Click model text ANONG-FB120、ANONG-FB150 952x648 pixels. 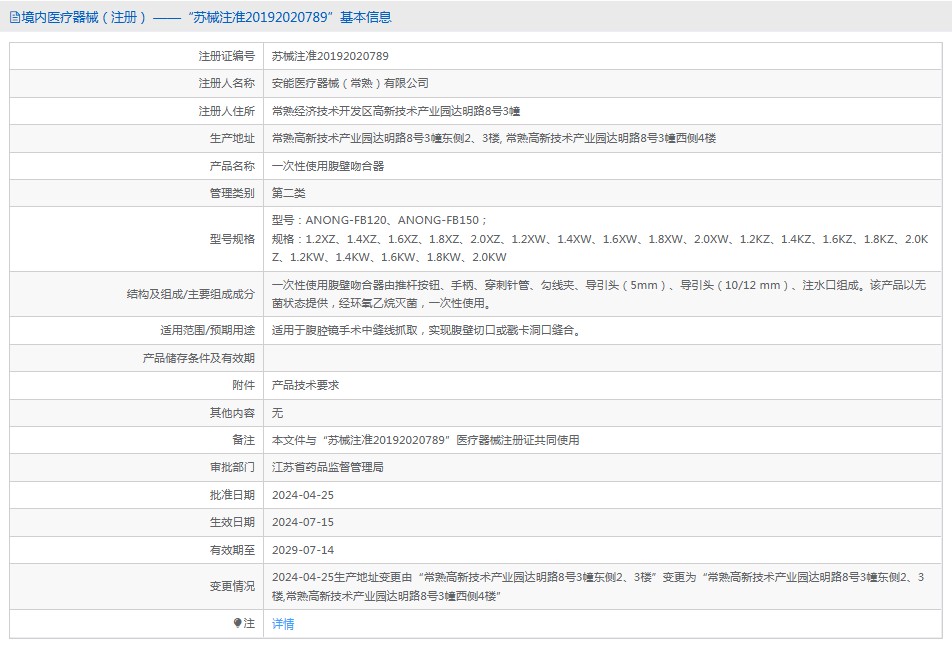coord(380,220)
